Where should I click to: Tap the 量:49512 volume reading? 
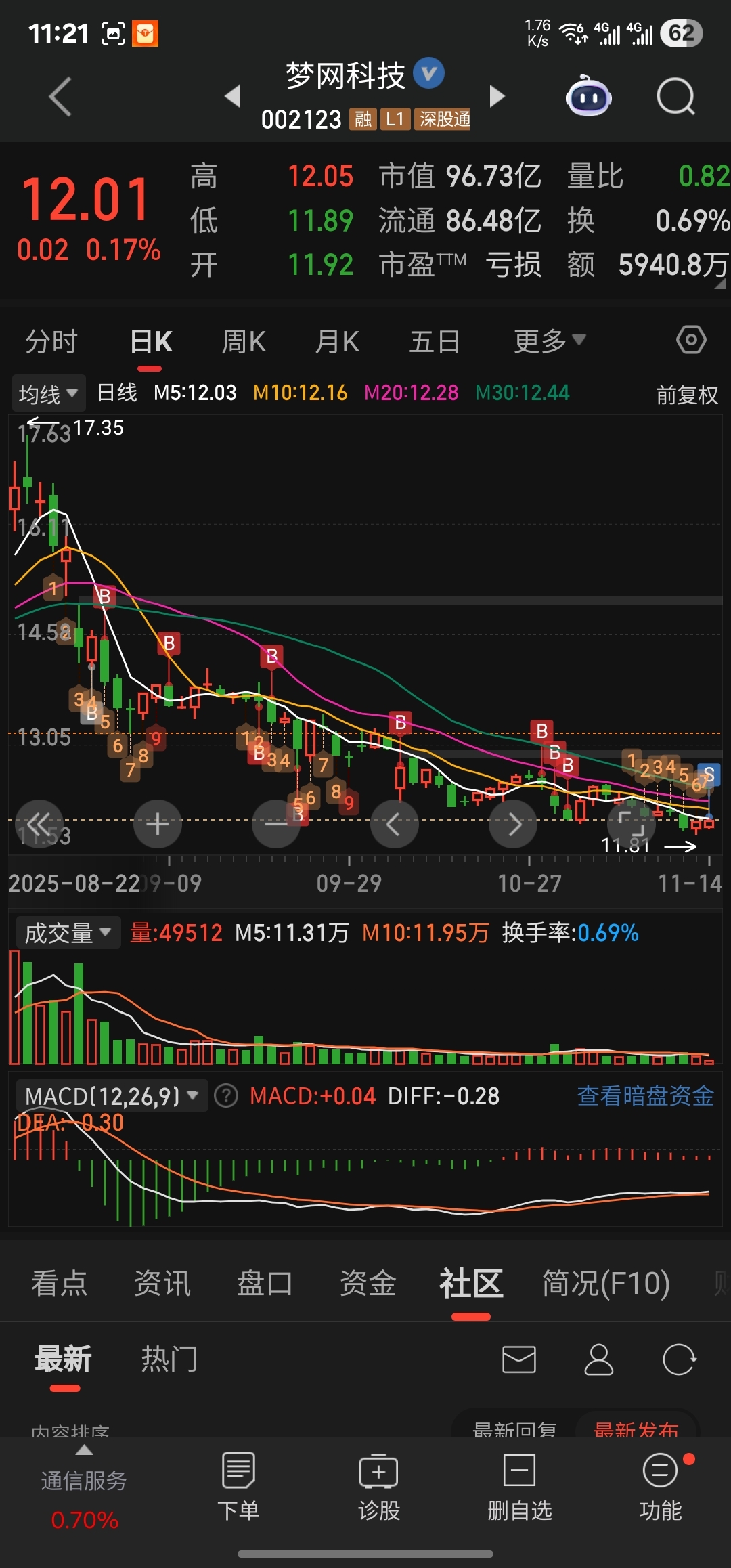176,933
